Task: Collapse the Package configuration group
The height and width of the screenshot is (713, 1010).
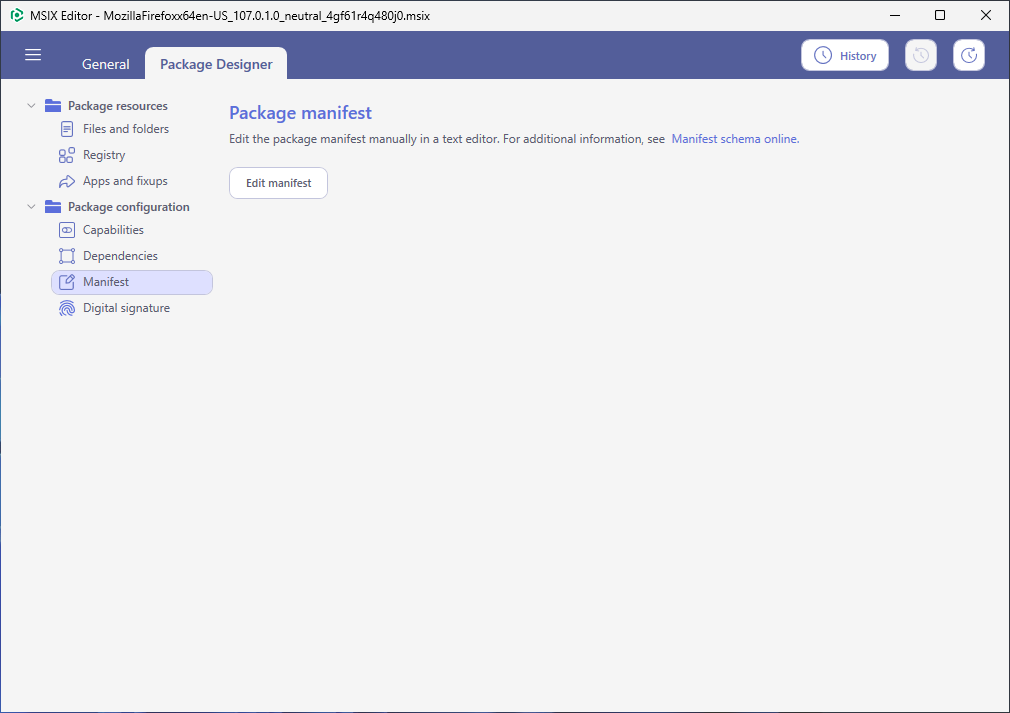Action: click(31, 207)
